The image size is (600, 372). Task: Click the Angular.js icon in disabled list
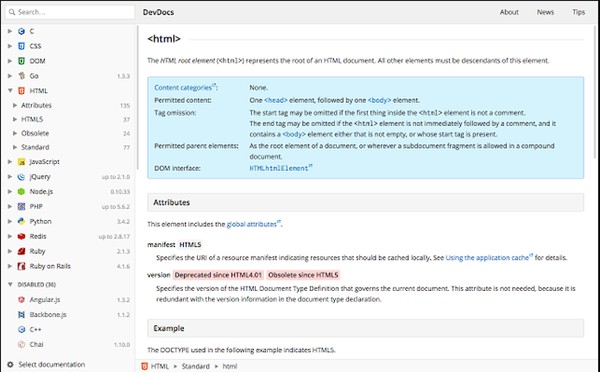tap(21, 300)
